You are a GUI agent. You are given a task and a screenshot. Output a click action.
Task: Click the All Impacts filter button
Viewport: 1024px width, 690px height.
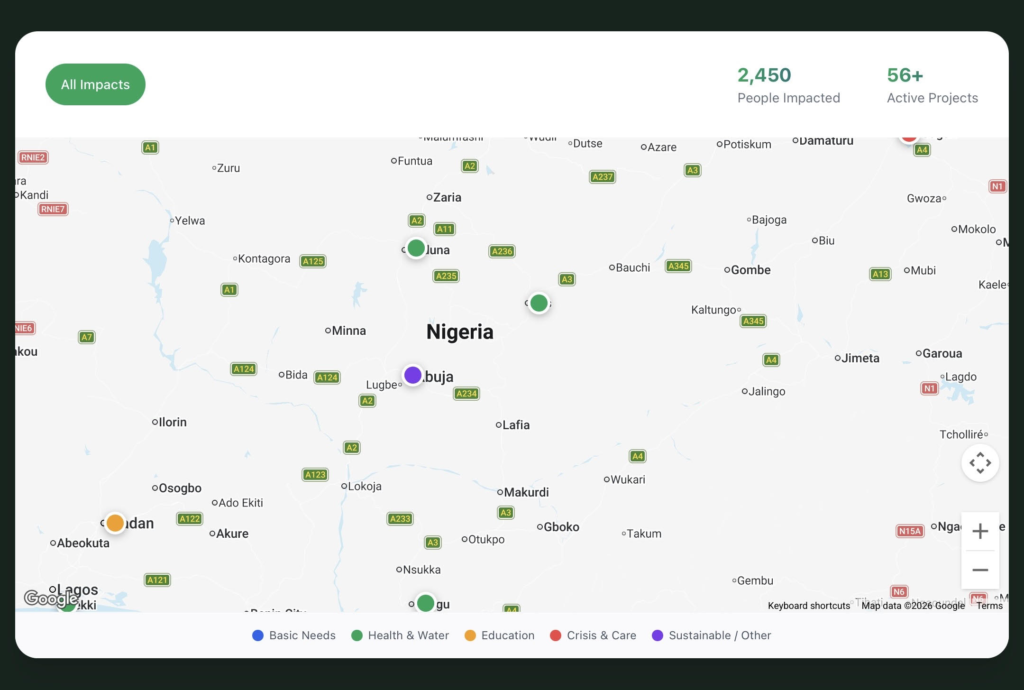click(x=95, y=85)
